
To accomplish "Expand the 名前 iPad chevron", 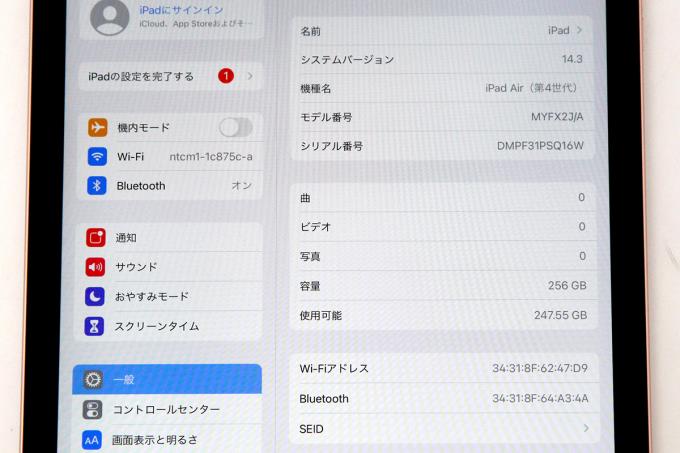I will point(579,30).
